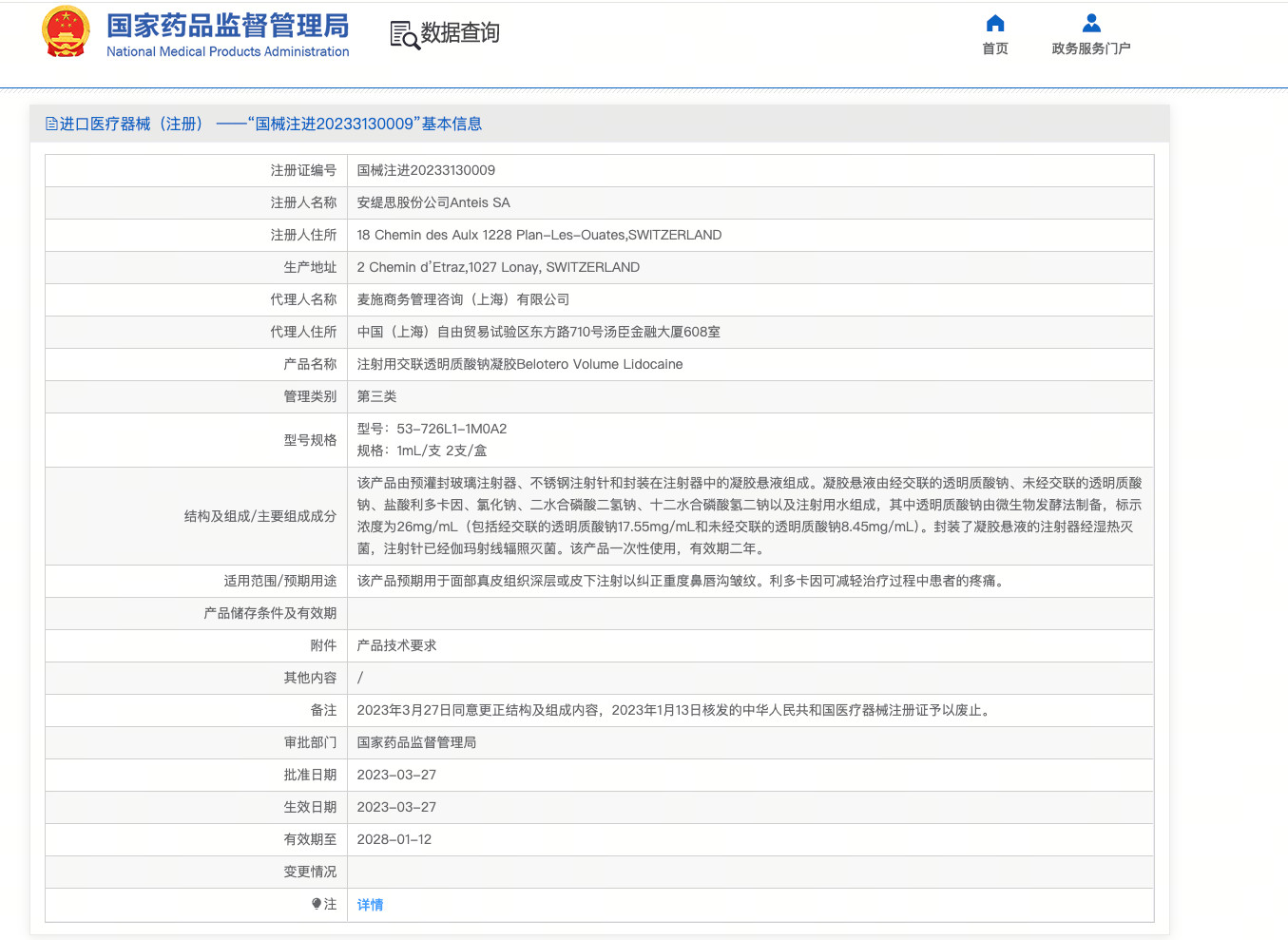Select expiry date 2028-01-12

pyautogui.click(x=394, y=839)
